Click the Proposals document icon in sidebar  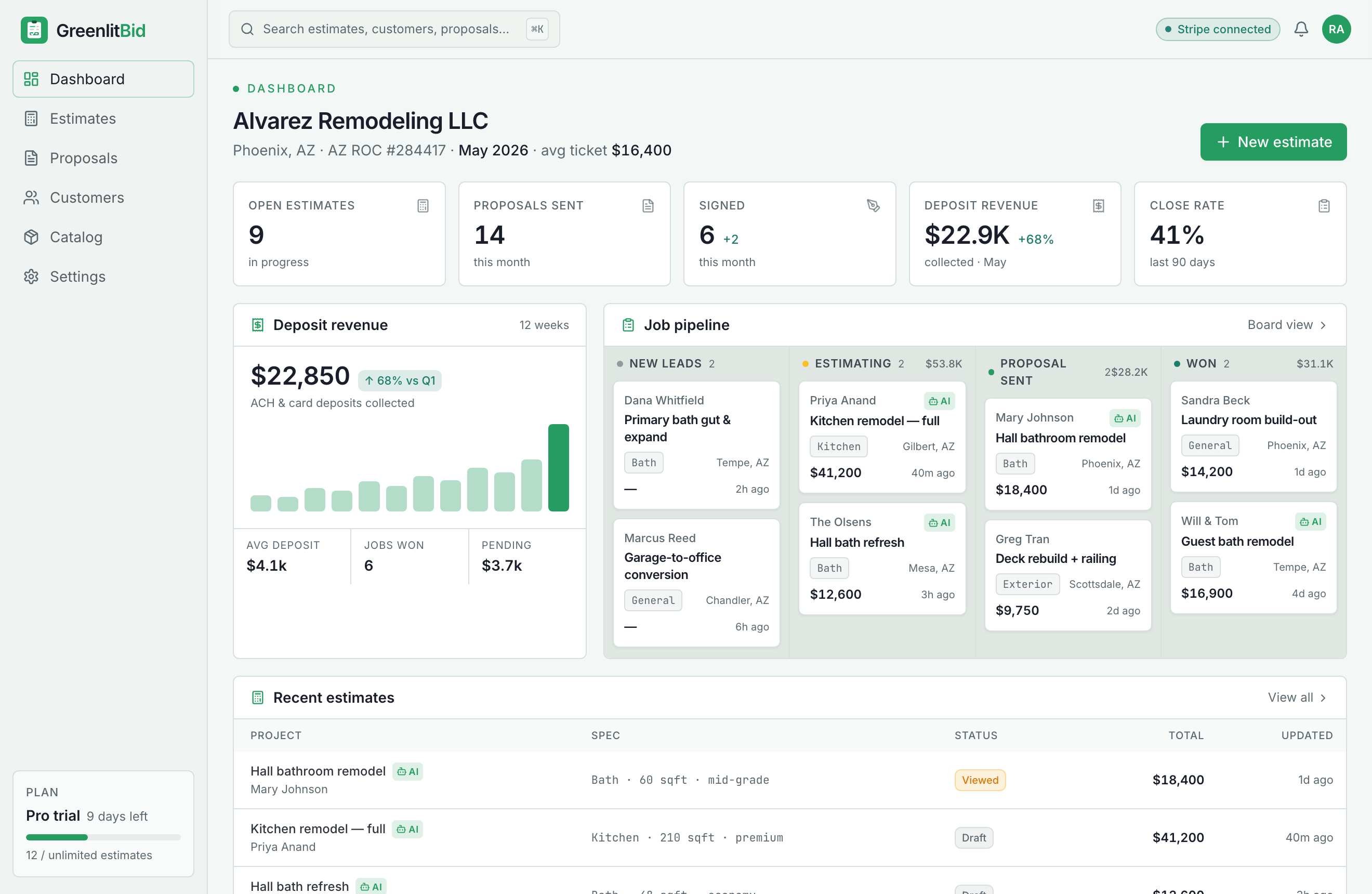31,158
